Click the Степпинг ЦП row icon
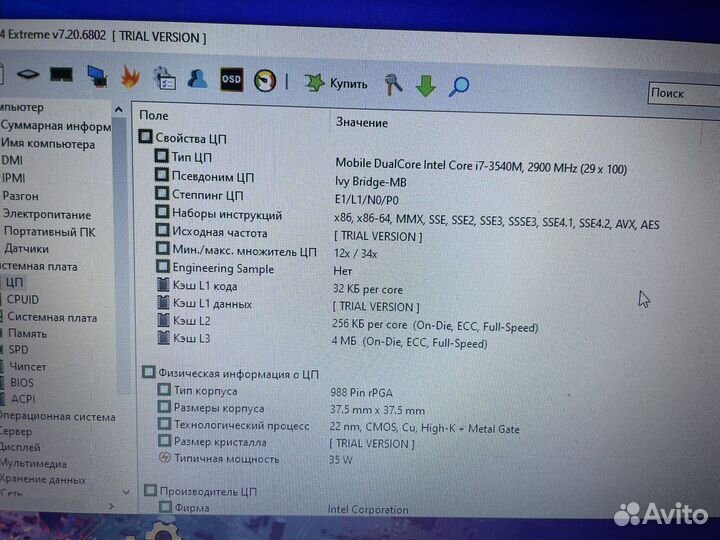Image resolution: width=720 pixels, height=540 pixels. click(162, 193)
